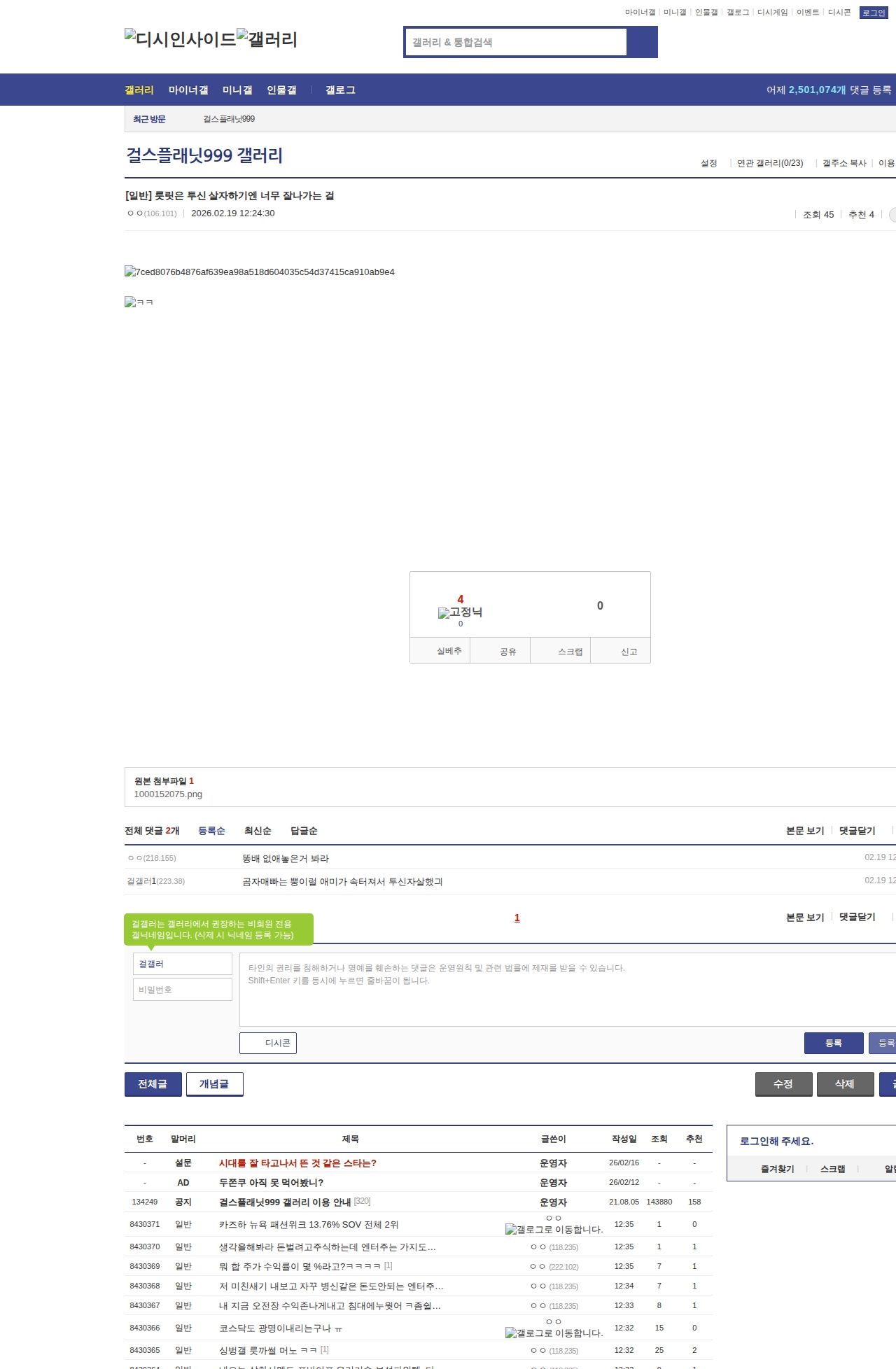Click comment author 걸갤러1(223.38)
The height and width of the screenshot is (1369, 896).
click(x=155, y=881)
